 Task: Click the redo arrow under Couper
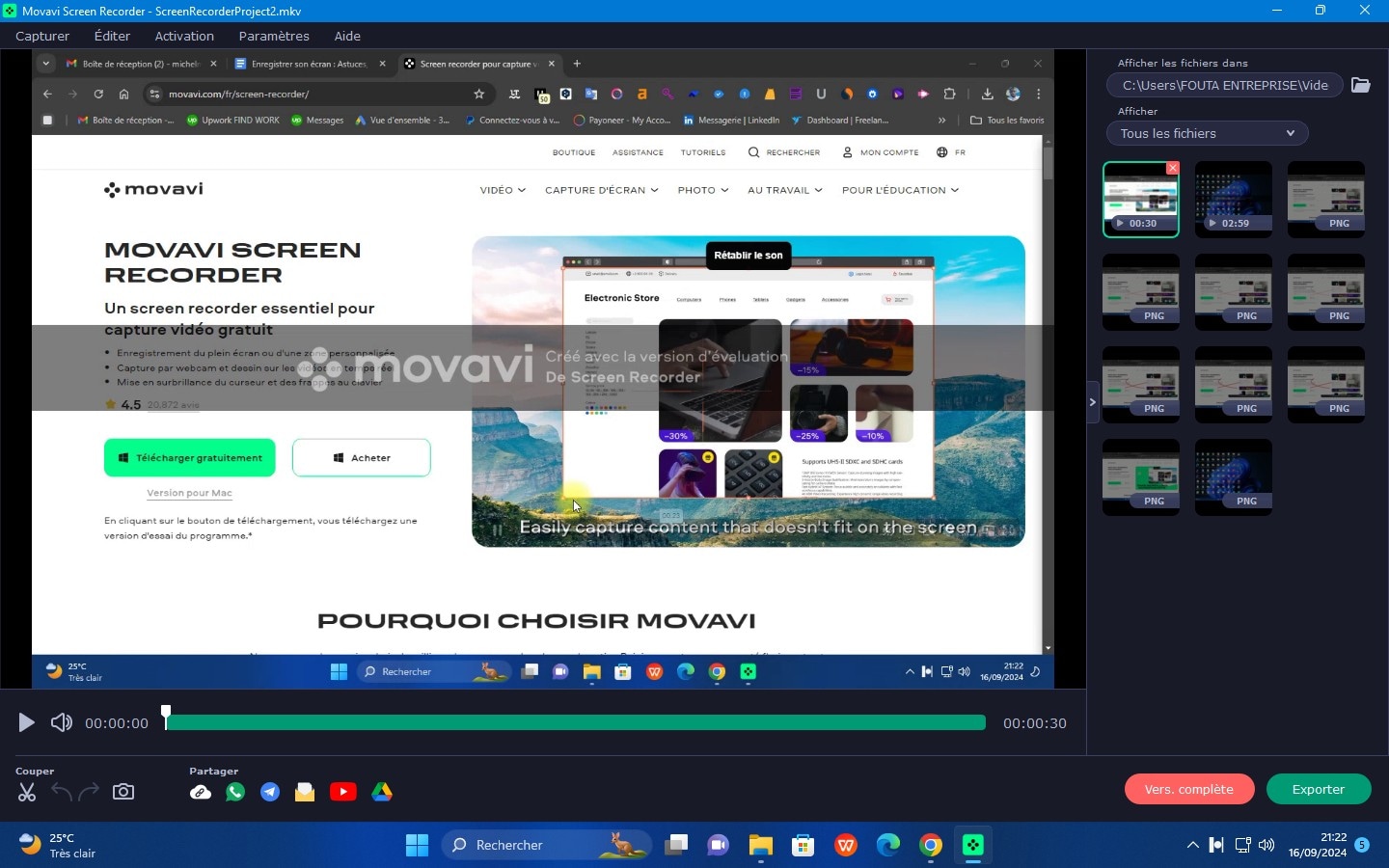pos(89,792)
